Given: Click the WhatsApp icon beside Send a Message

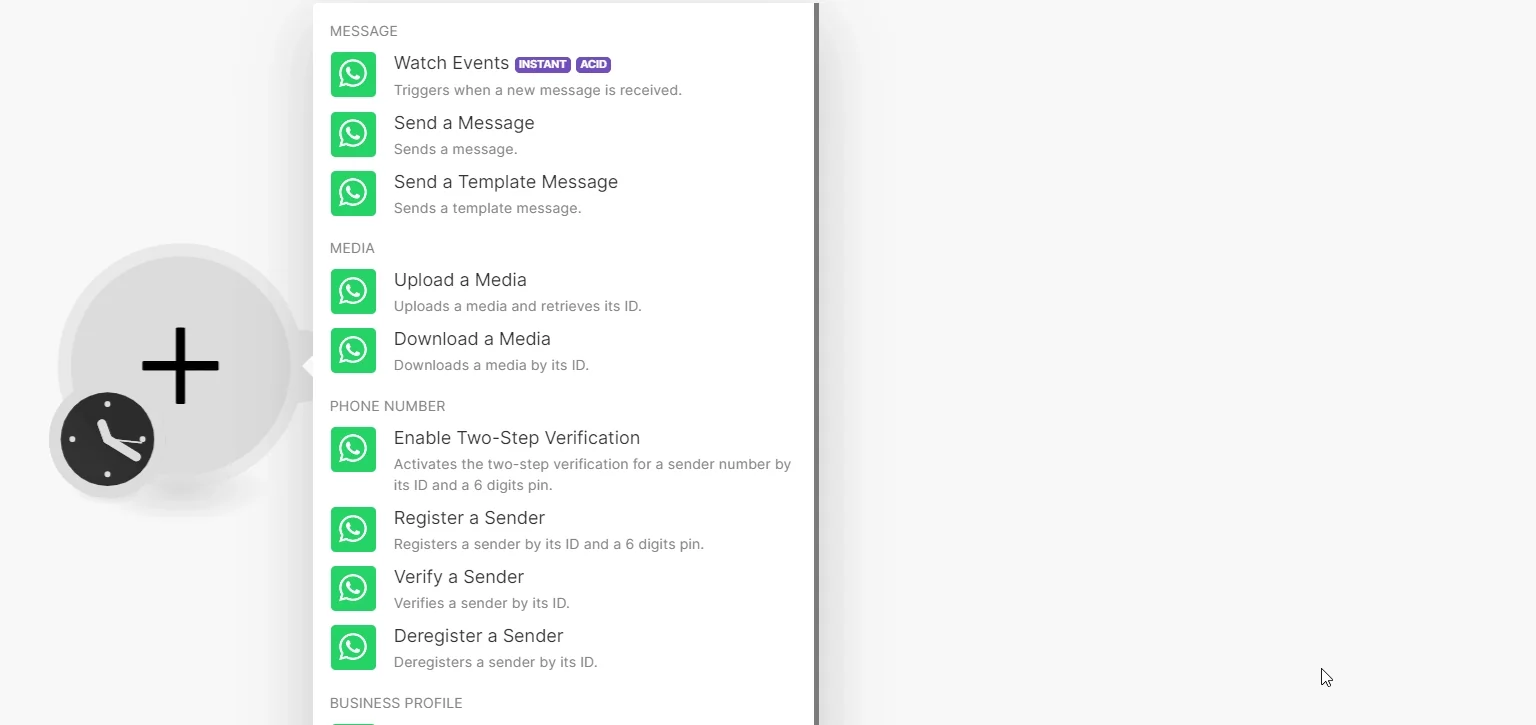Looking at the screenshot, I should tap(353, 134).
